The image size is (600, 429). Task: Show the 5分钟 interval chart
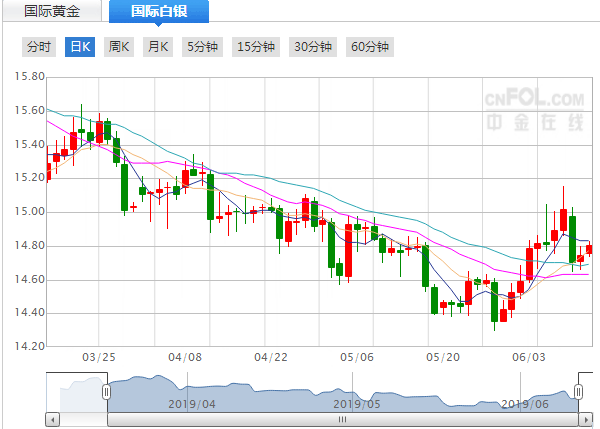(x=203, y=47)
